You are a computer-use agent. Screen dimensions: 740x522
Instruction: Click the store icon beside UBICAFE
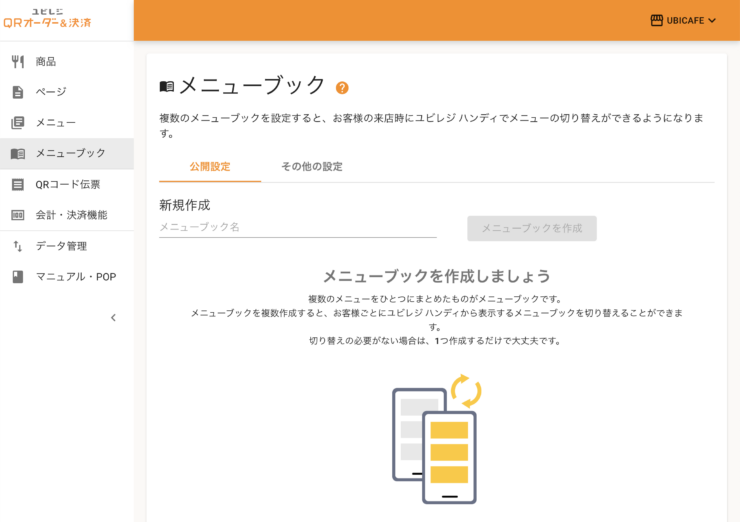[x=656, y=20]
